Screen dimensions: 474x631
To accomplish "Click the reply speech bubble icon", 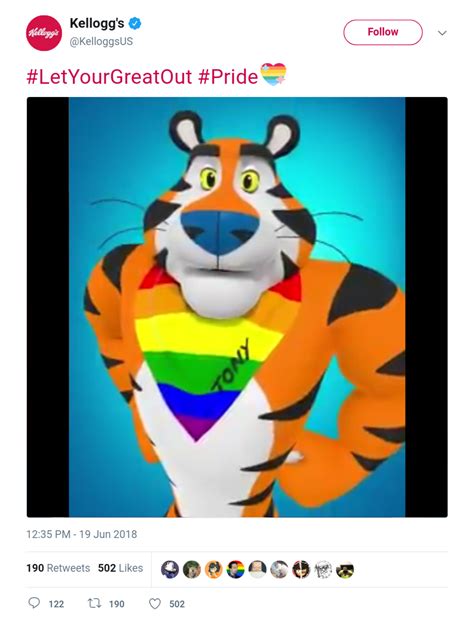I will (x=34, y=603).
